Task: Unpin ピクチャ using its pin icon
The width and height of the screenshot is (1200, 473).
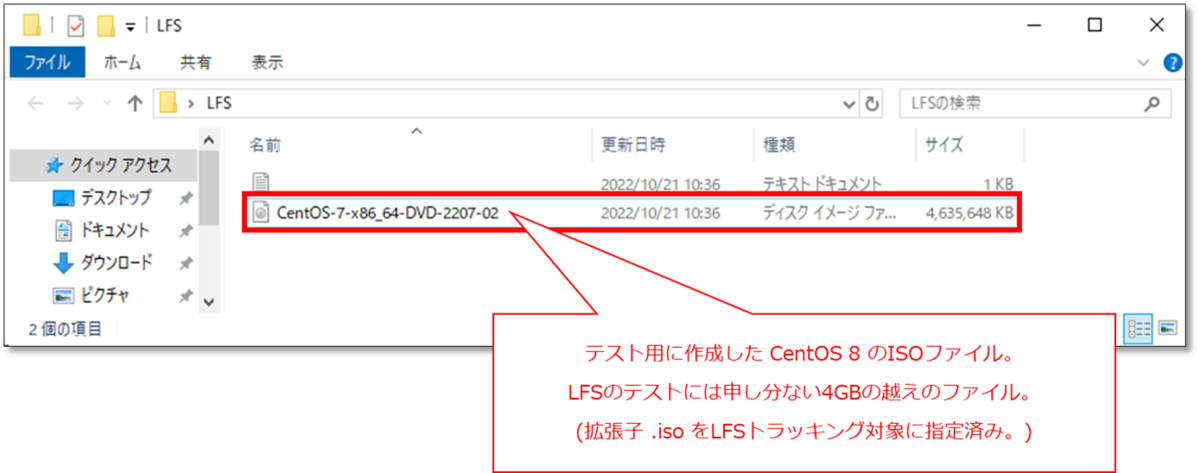Action: 185,296
